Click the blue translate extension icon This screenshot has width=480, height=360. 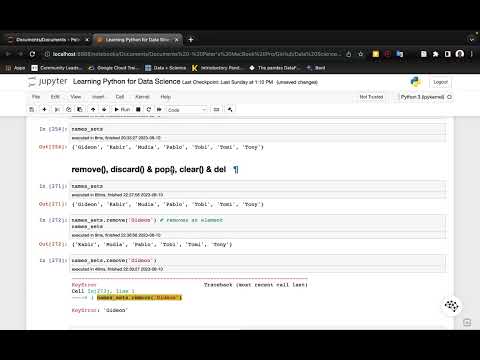point(400,54)
